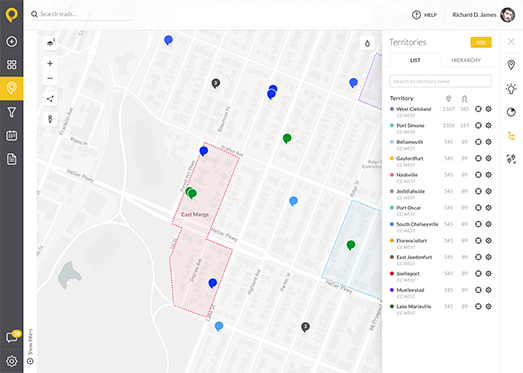Open the chat messages icon with badge

click(12, 337)
